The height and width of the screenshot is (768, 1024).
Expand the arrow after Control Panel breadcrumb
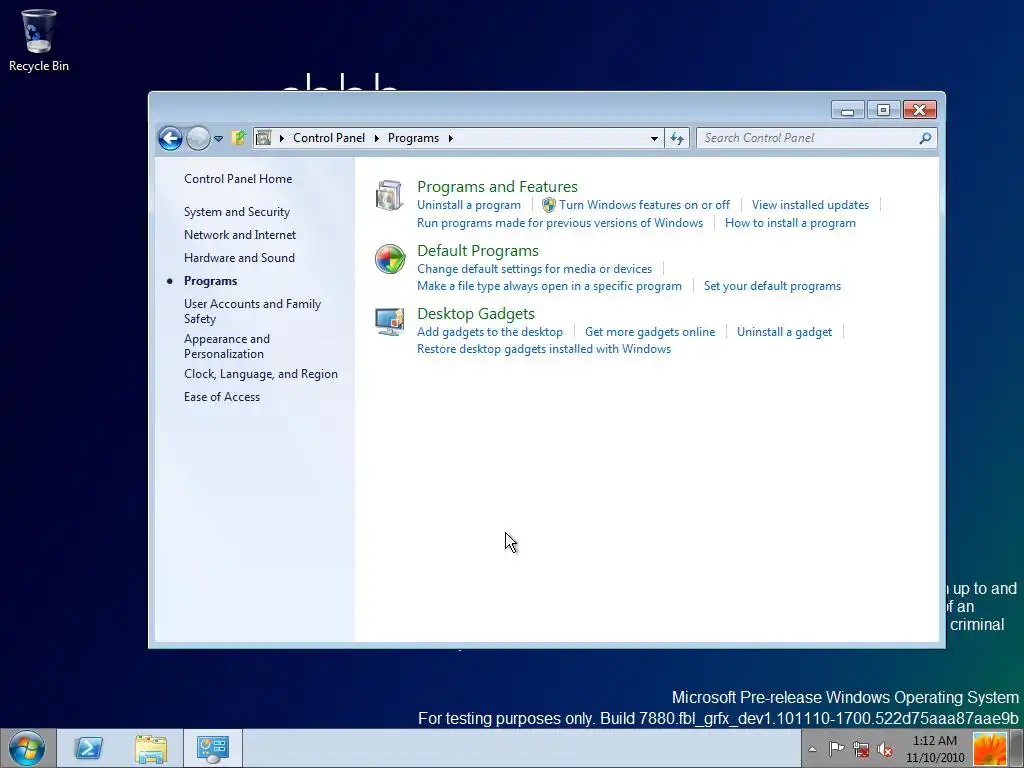[376, 138]
